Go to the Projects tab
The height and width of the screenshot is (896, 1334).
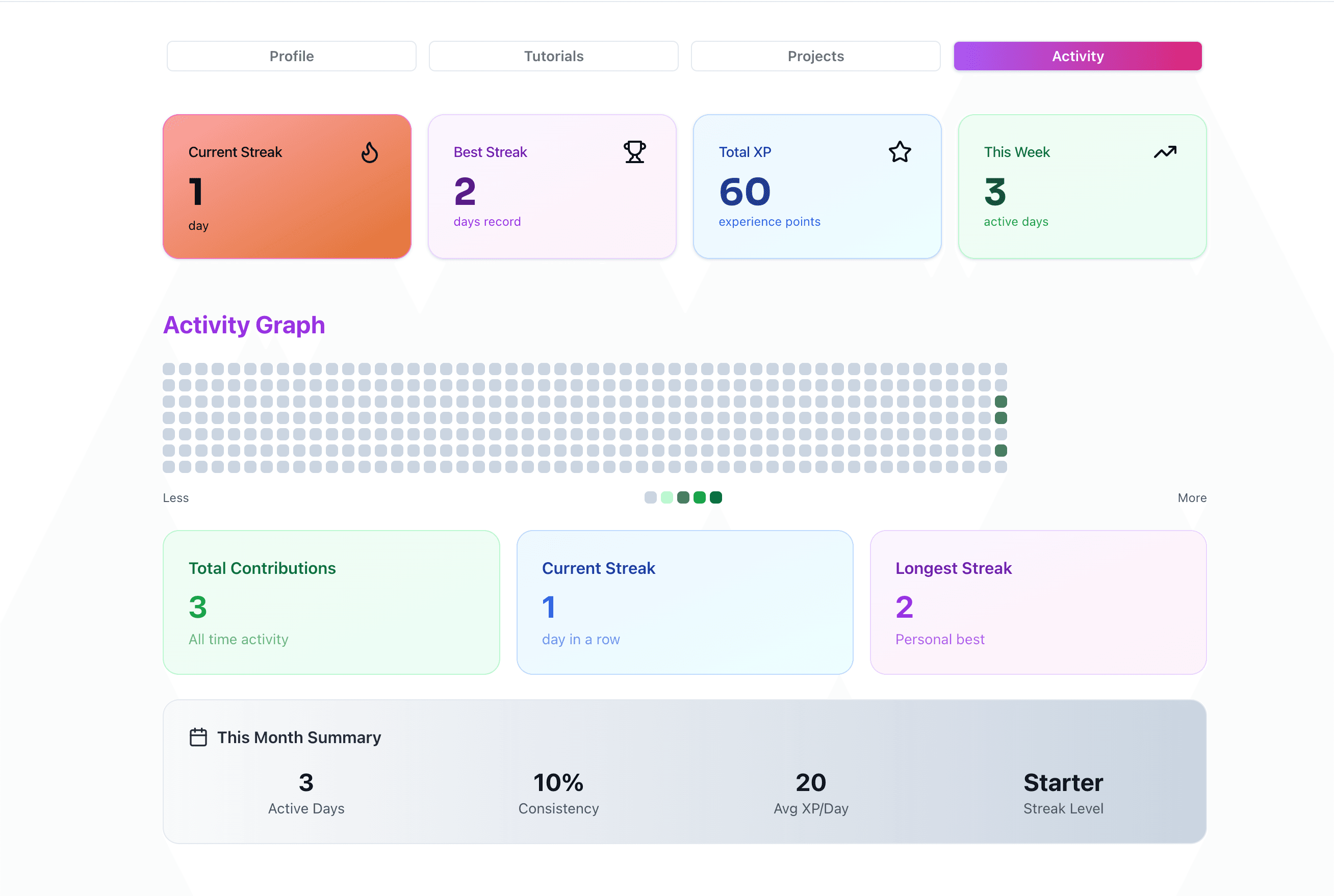click(x=815, y=56)
